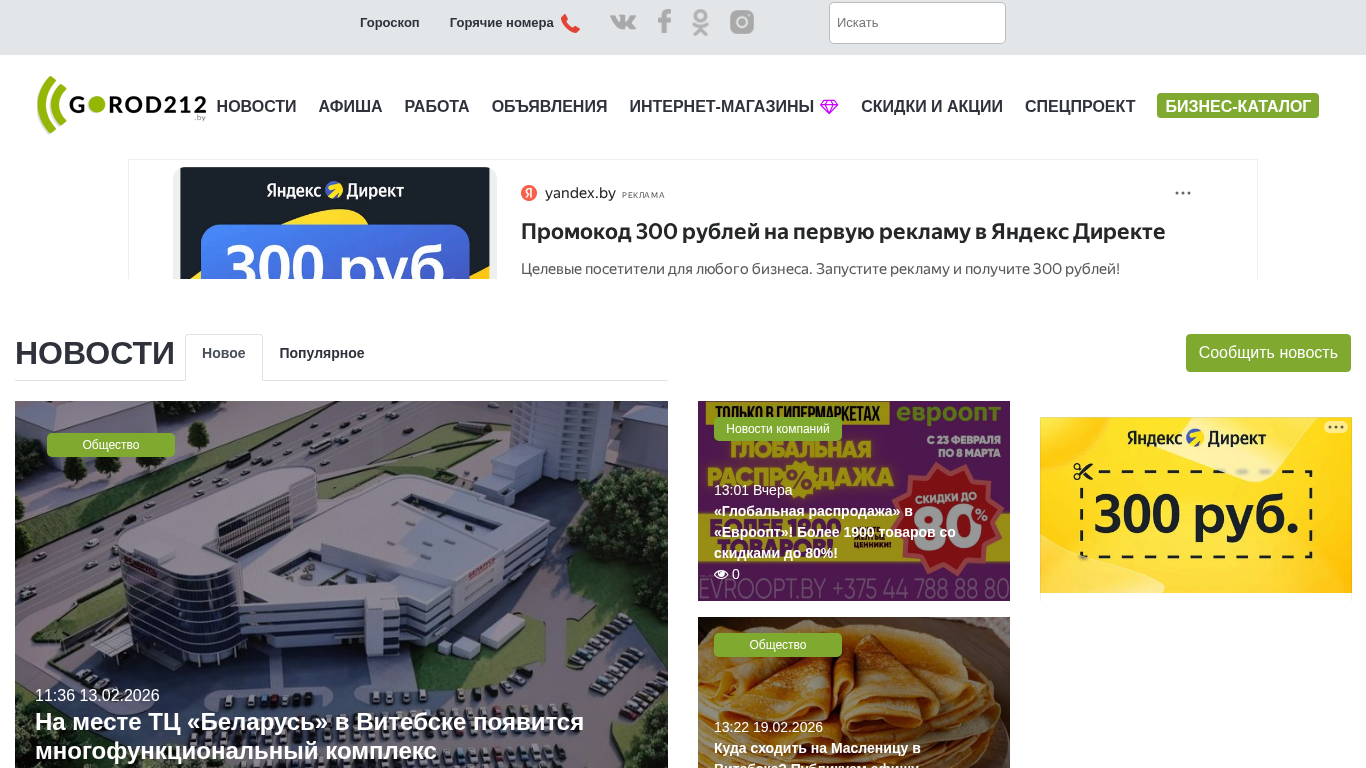Image resolution: width=1366 pixels, height=768 pixels.
Task: Click the red Yandex logo icon in ad
Action: coord(529,193)
